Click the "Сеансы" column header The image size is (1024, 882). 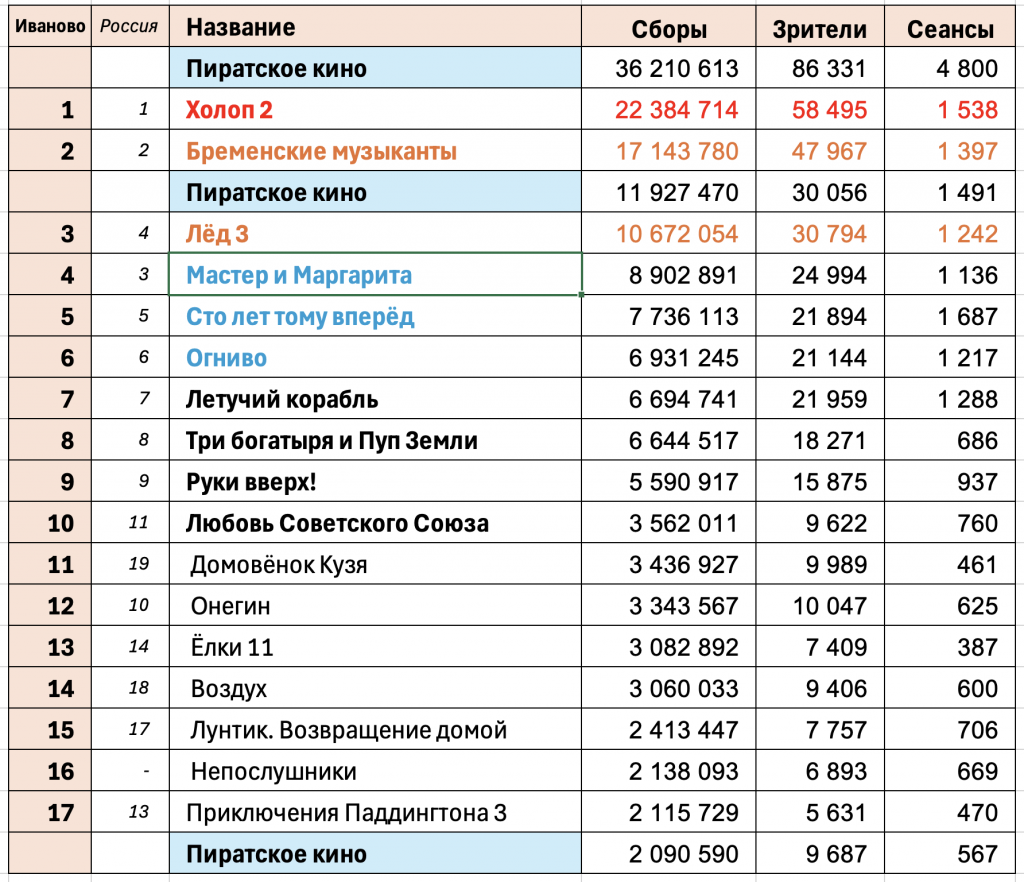950,27
